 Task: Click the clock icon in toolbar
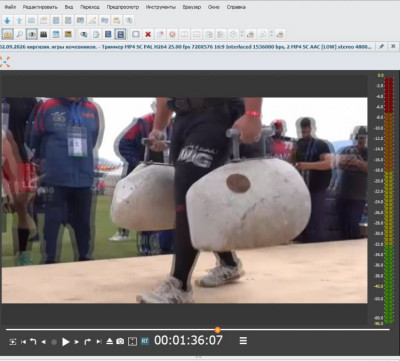(233, 34)
